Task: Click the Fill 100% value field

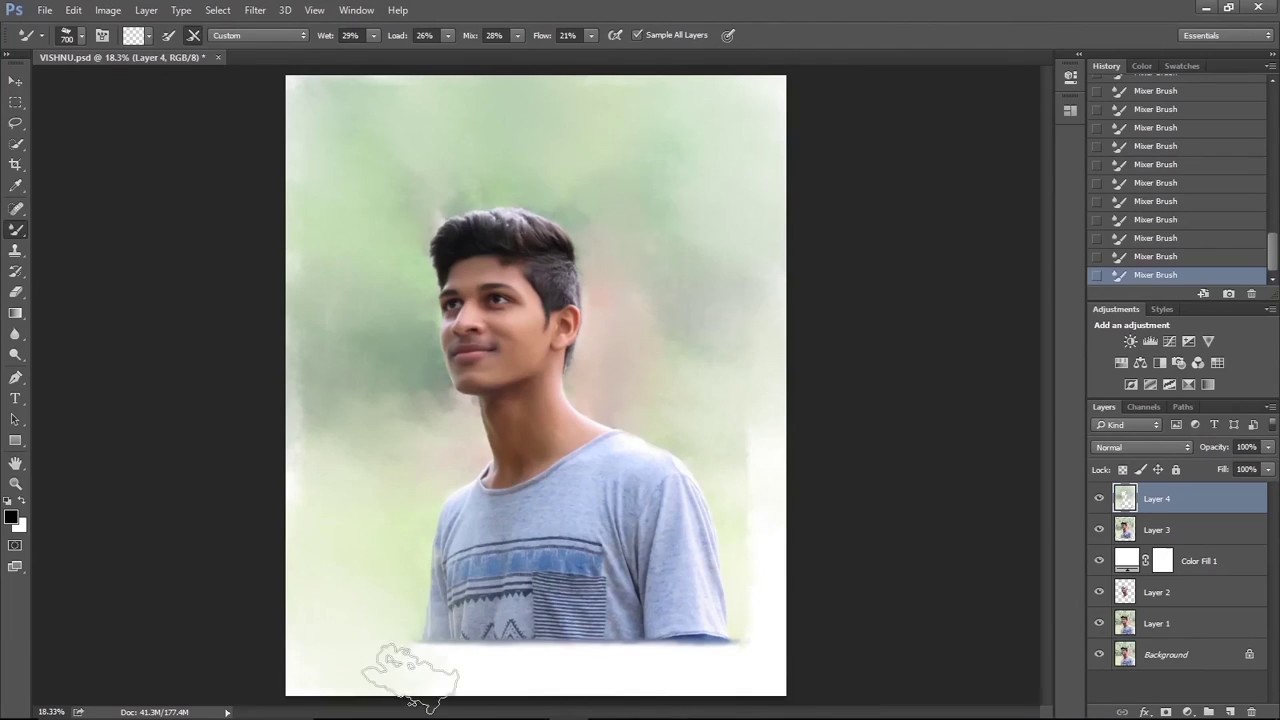Action: tap(1246, 469)
